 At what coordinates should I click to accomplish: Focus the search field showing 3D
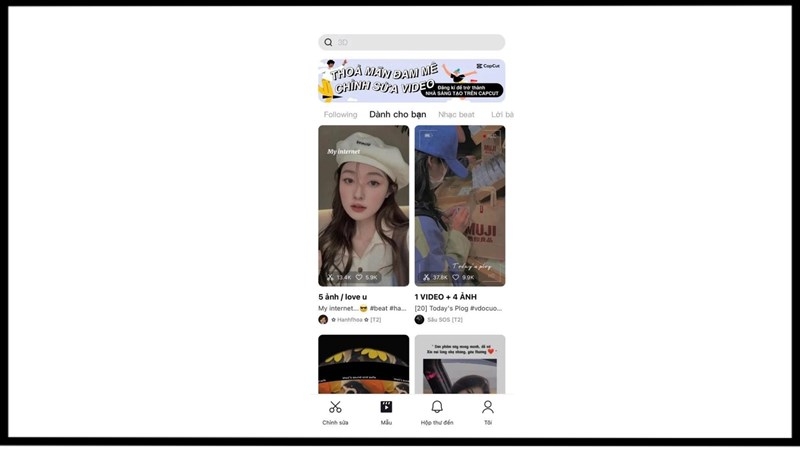[x=412, y=42]
